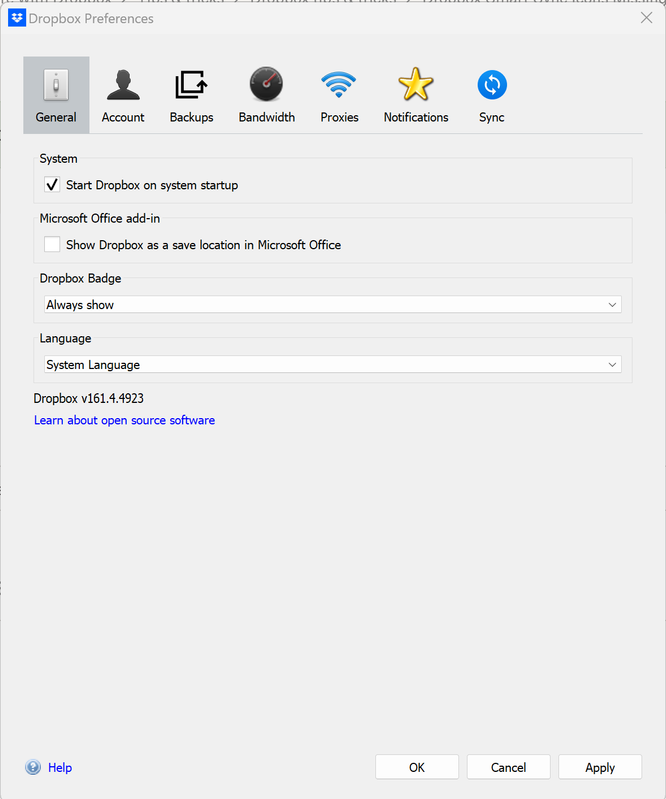Uncheck Start Dropbox on system startup

tap(52, 184)
